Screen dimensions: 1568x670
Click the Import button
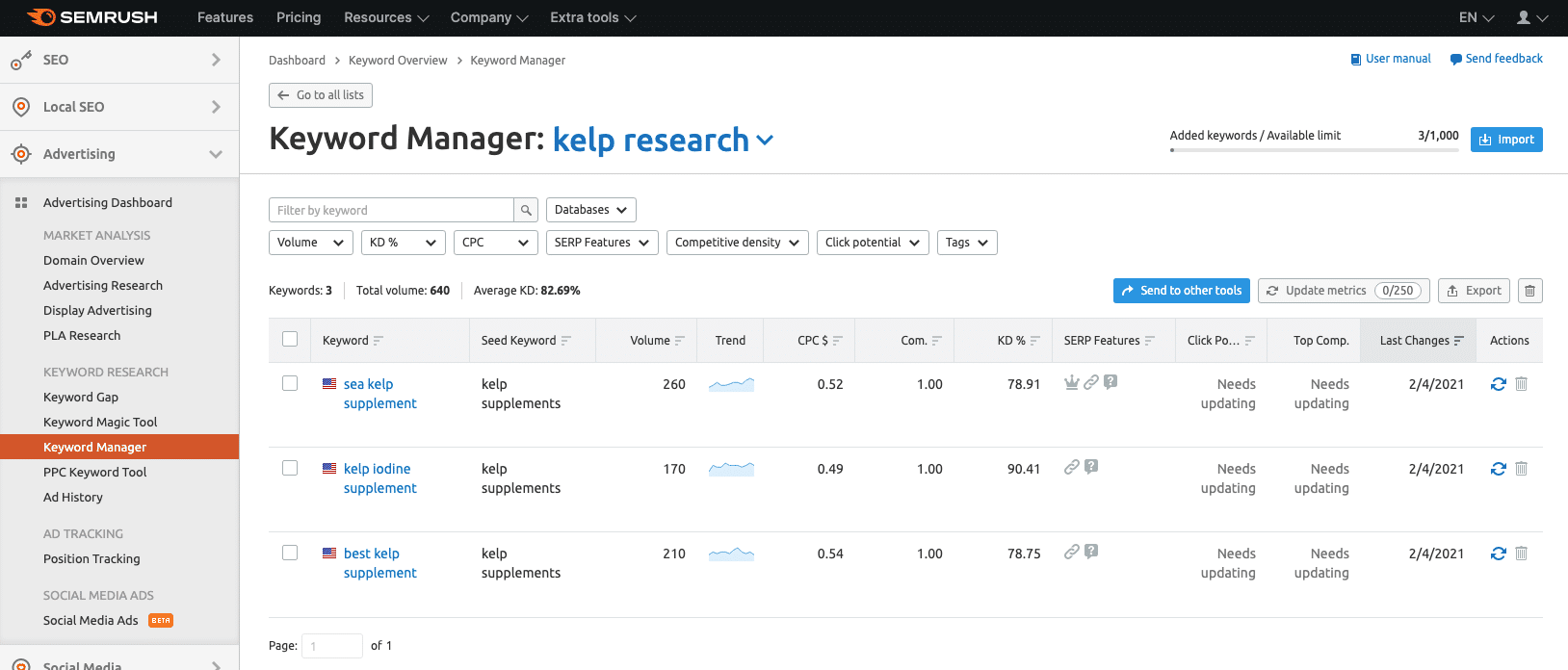(1506, 140)
